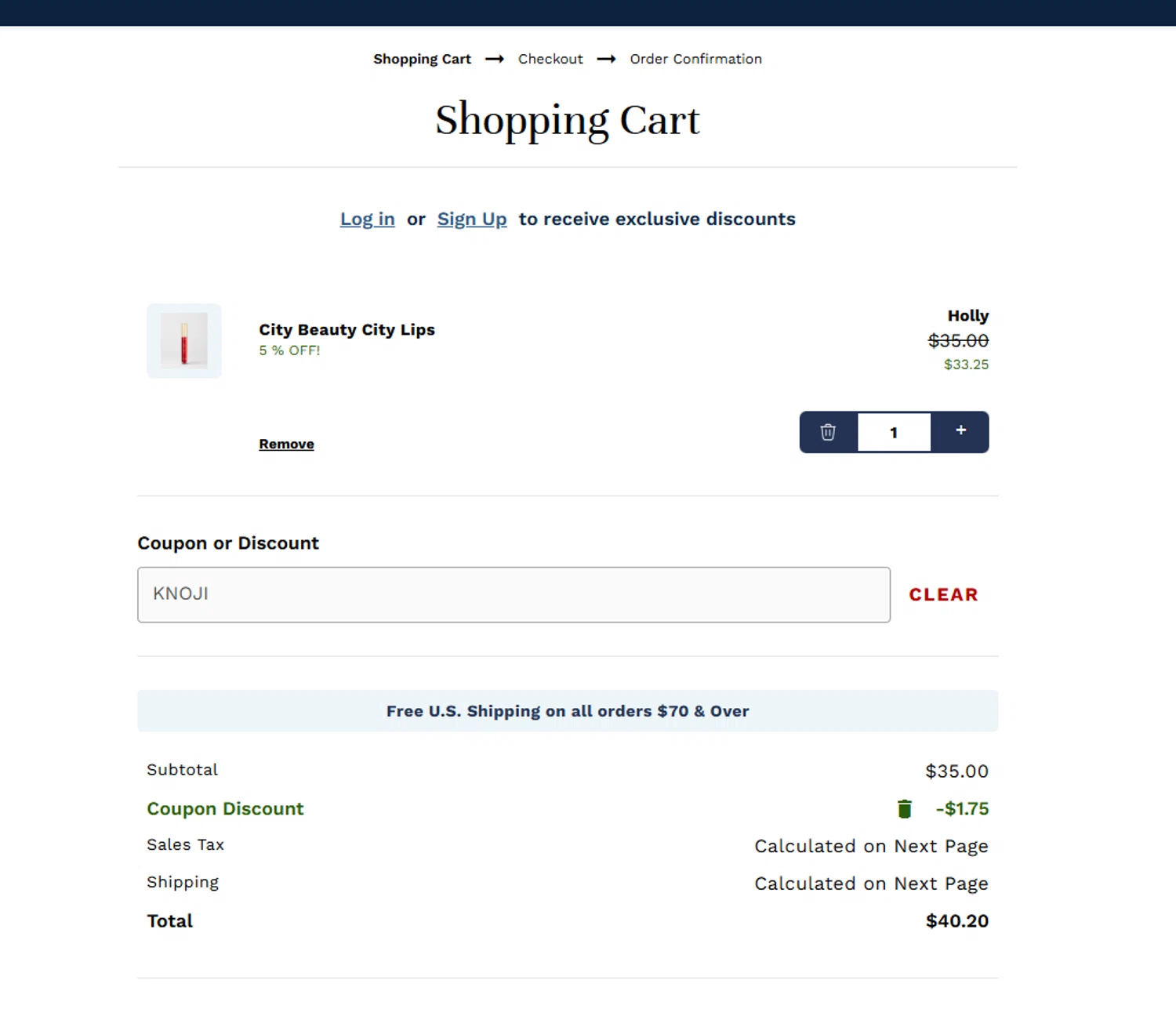Click arrow between Shopping Cart and Checkout
This screenshot has height=1009, width=1176.
(494, 60)
